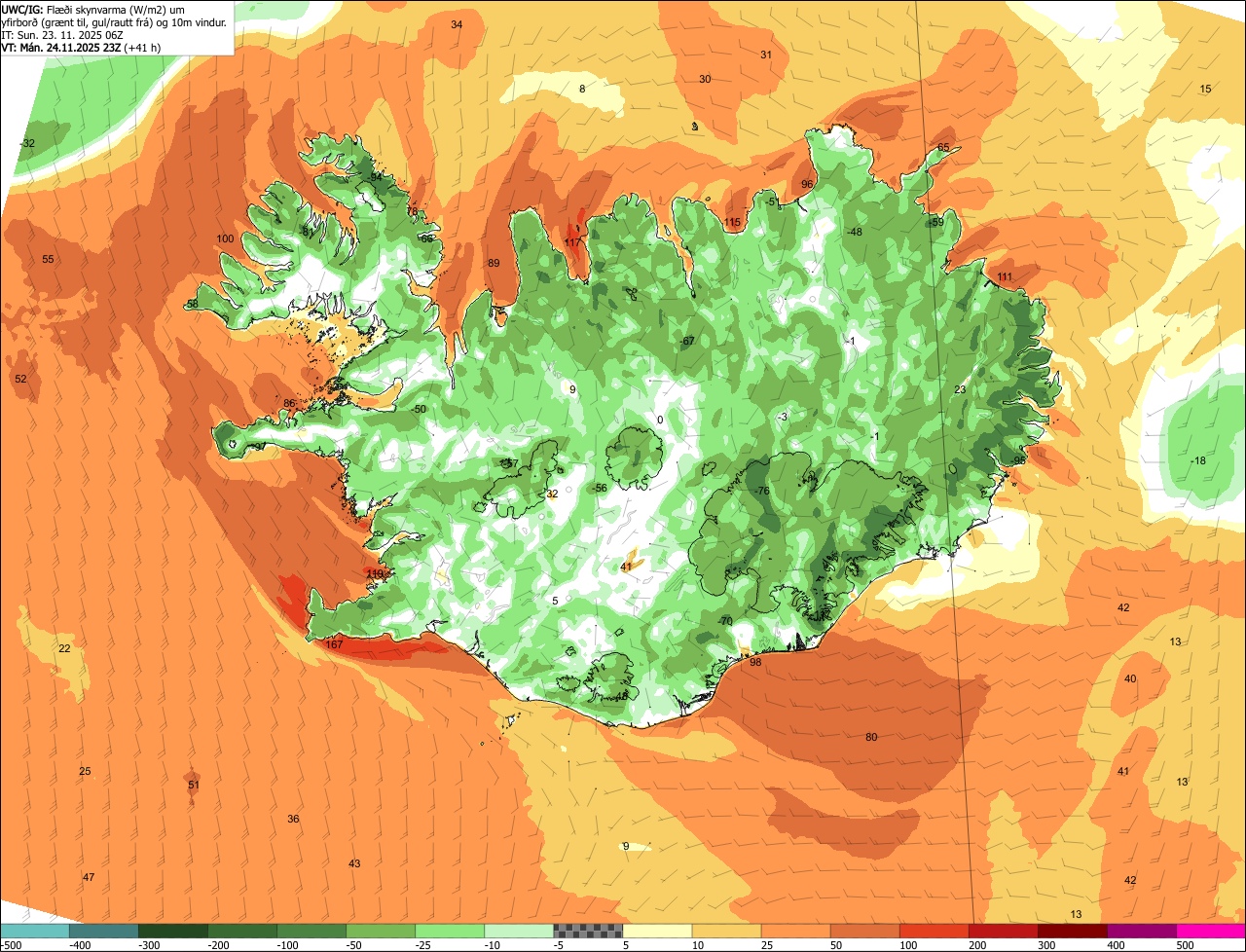Click the value 23 in east Iceland
The height and width of the screenshot is (952, 1246).
(x=960, y=389)
